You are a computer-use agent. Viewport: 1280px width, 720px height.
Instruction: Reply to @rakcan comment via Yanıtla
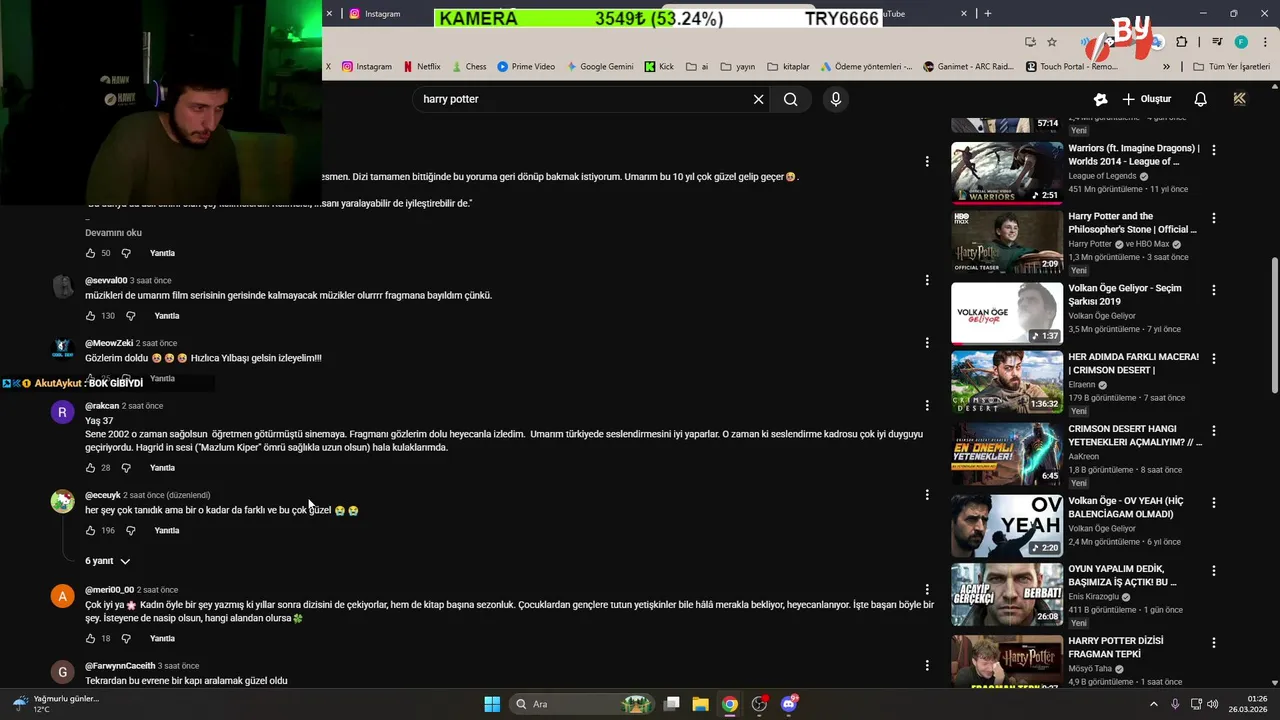point(162,468)
